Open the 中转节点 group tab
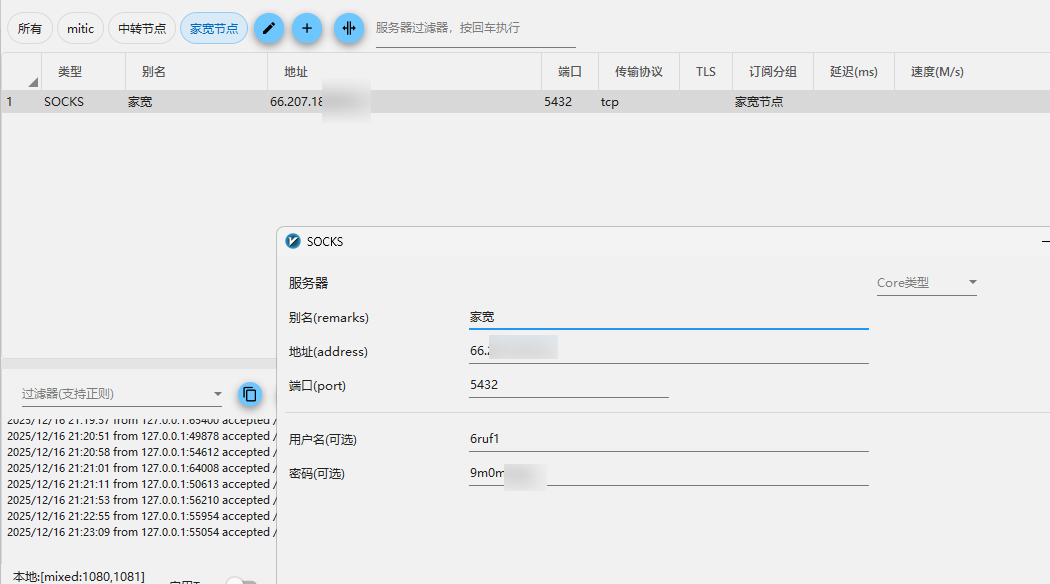The height and width of the screenshot is (584, 1050). tap(142, 29)
